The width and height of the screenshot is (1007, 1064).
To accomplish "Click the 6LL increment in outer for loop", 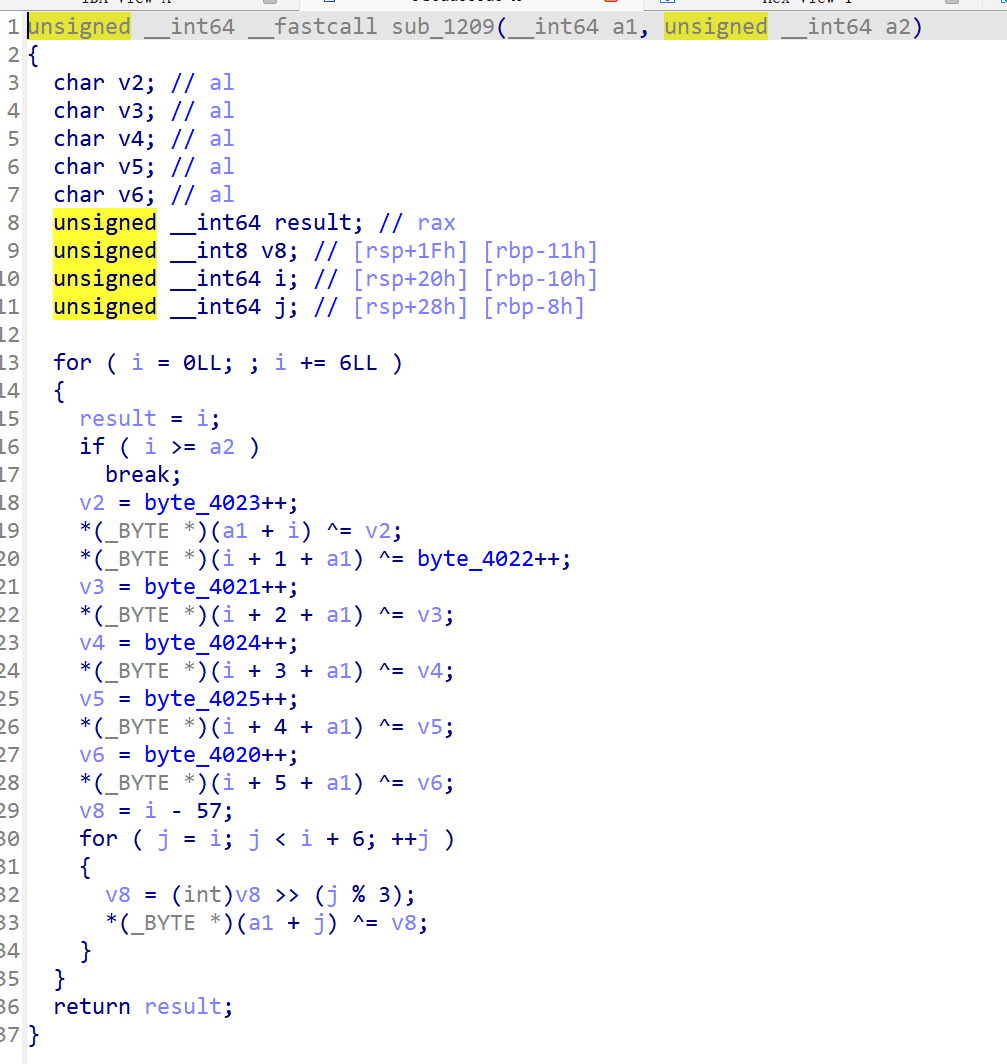I will 358,362.
